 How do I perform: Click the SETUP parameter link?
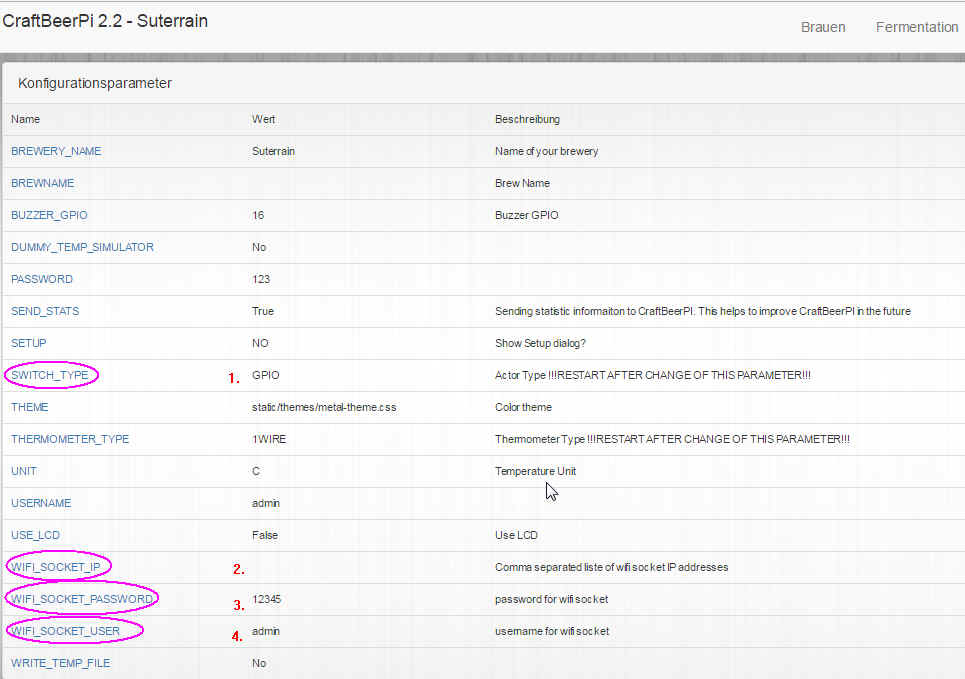tap(29, 343)
